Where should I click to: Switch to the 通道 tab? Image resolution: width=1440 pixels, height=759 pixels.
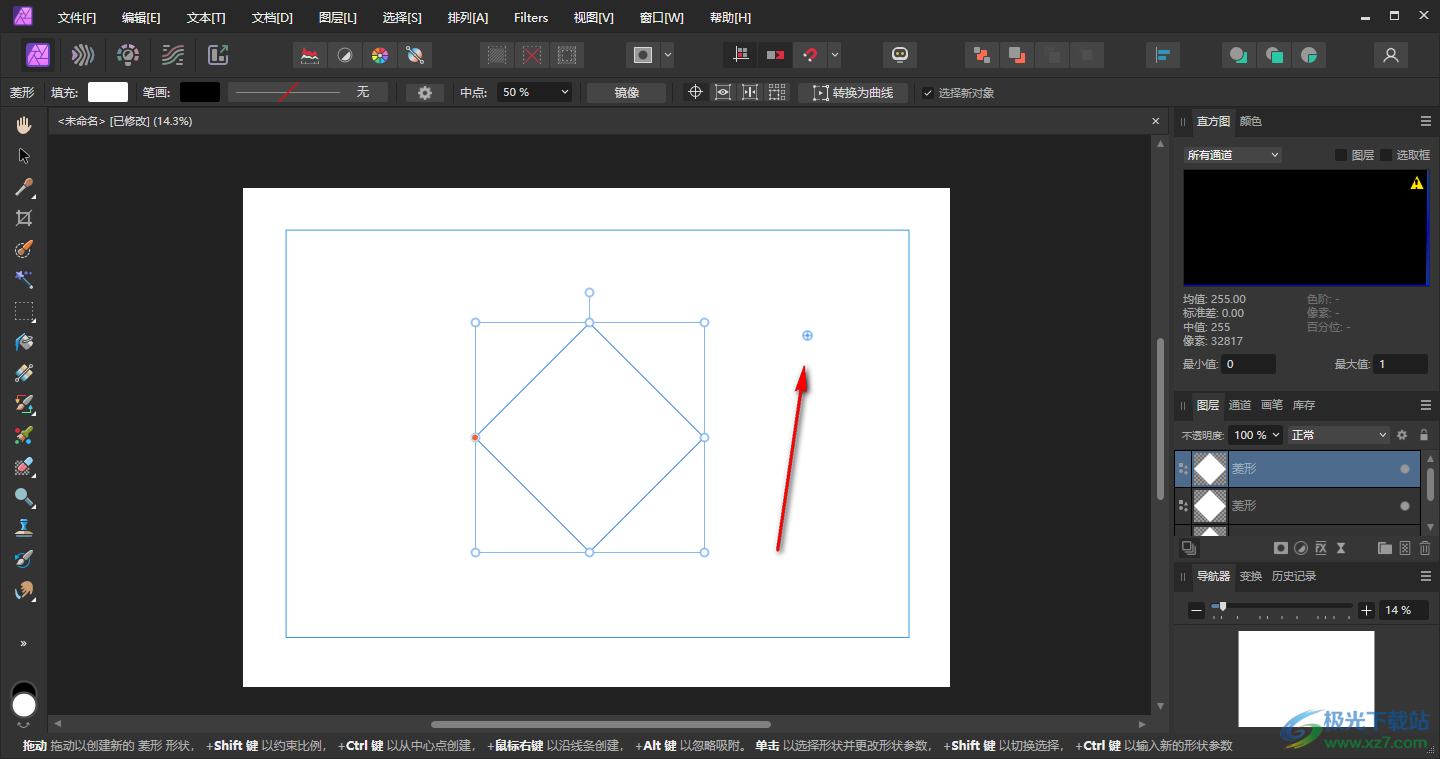point(1240,405)
